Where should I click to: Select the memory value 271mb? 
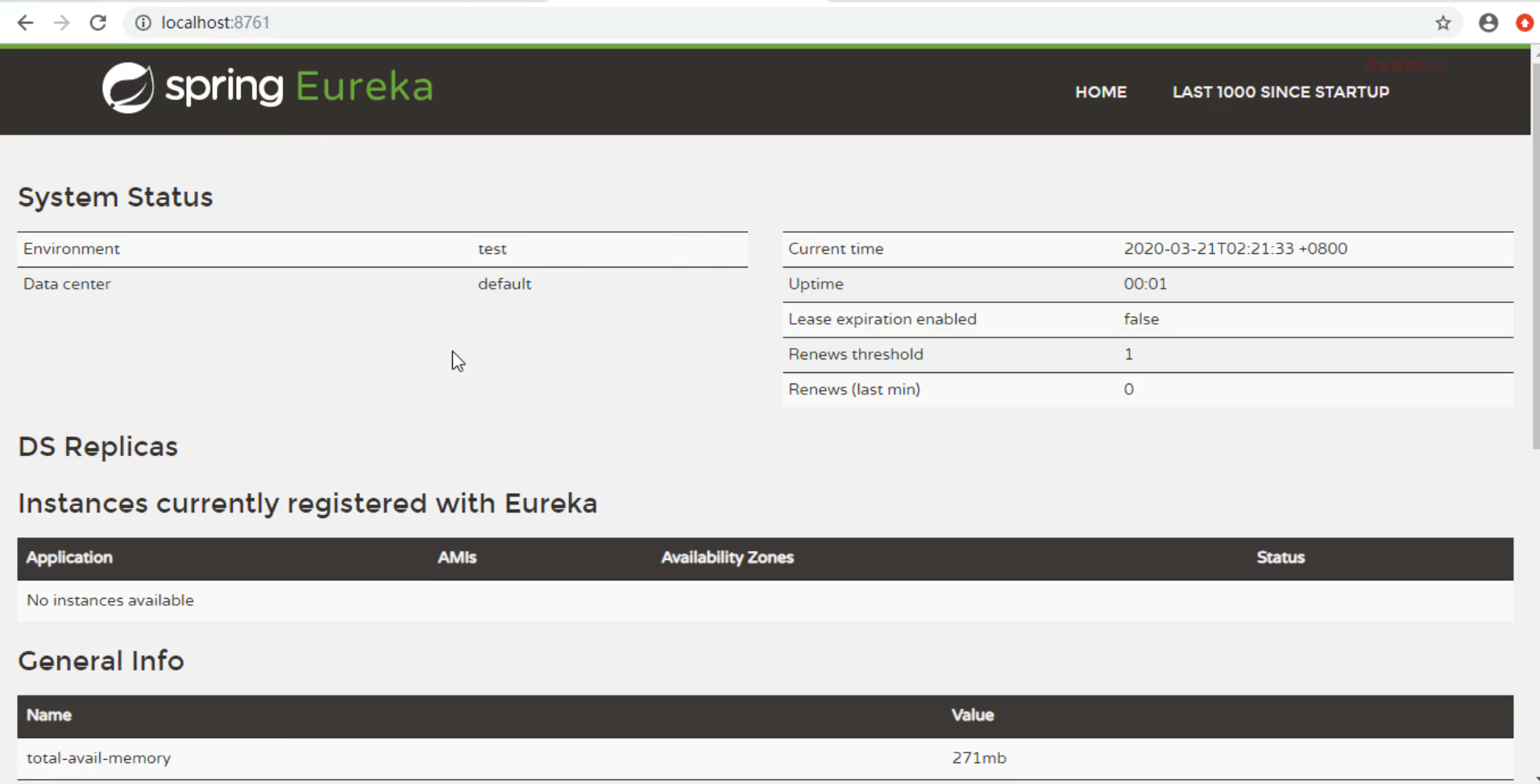[979, 758]
